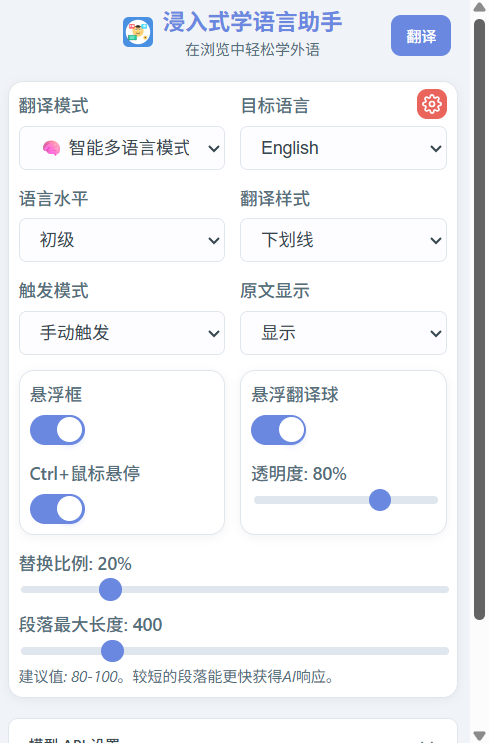Click the 段落最大长度 slider handle

coord(112,651)
